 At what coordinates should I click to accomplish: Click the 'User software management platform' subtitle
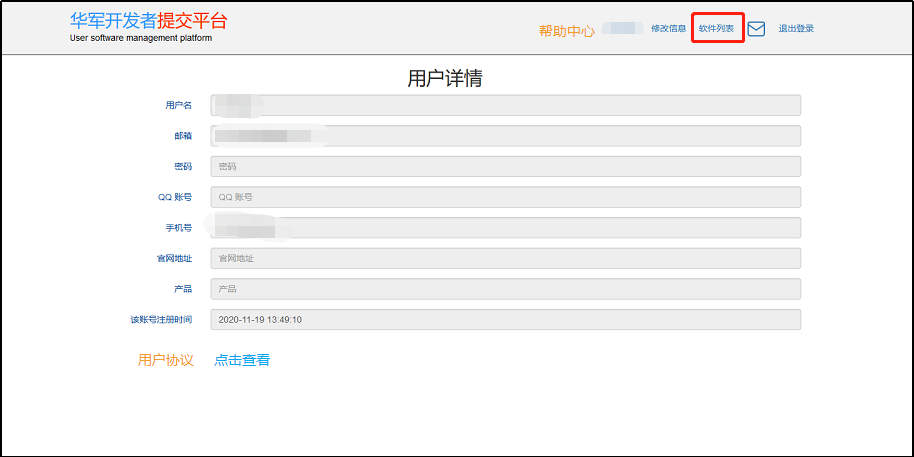point(141,39)
